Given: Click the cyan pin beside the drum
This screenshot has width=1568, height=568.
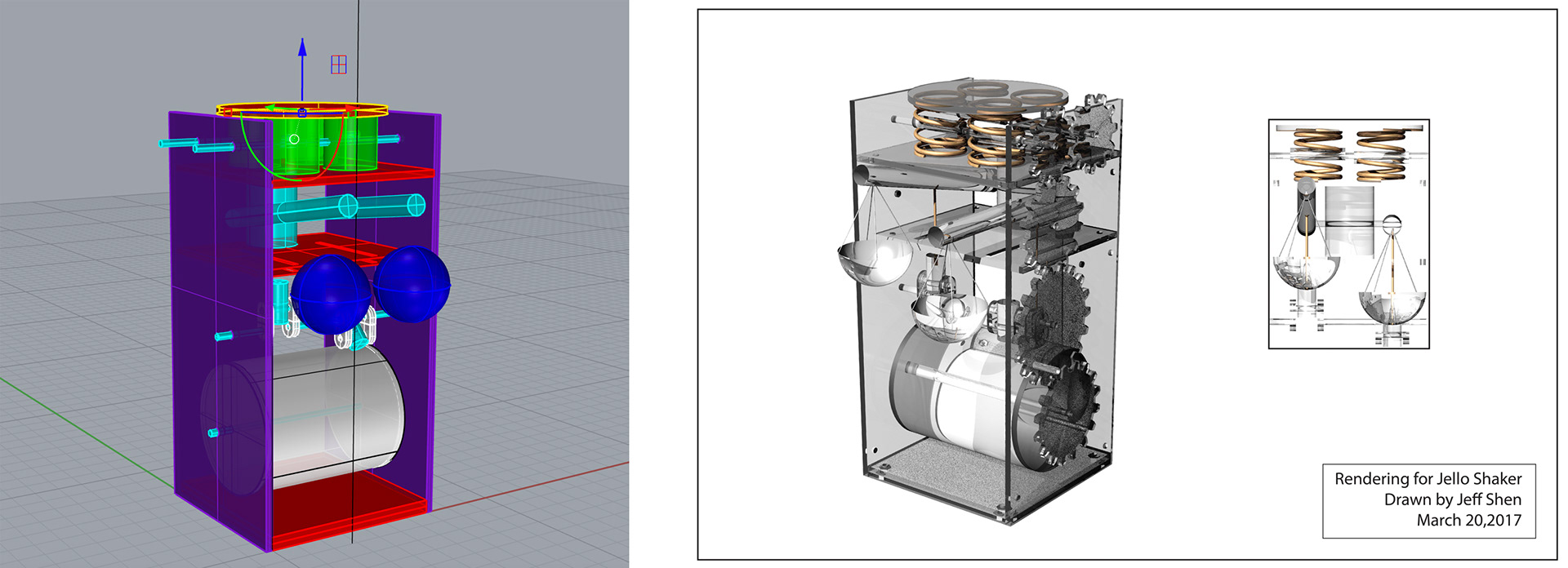Looking at the screenshot, I should (215, 433).
